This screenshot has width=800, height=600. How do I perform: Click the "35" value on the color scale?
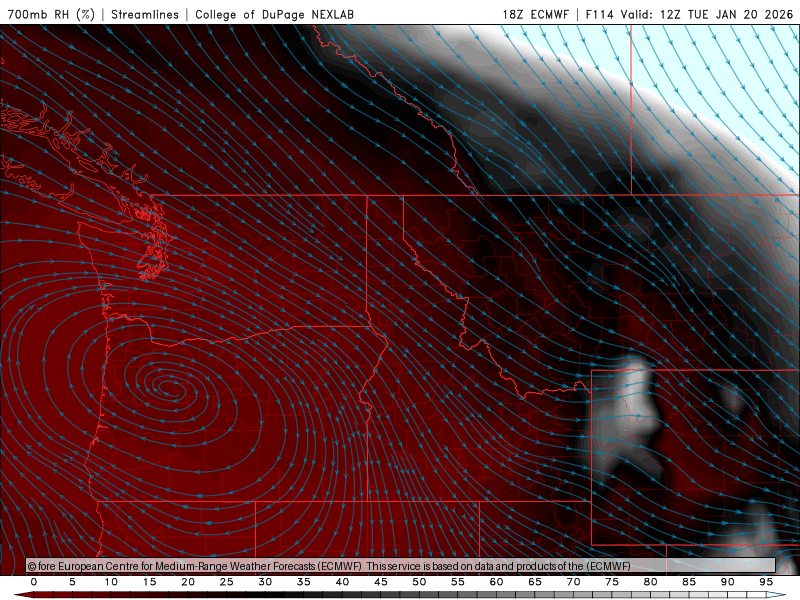pyautogui.click(x=304, y=582)
